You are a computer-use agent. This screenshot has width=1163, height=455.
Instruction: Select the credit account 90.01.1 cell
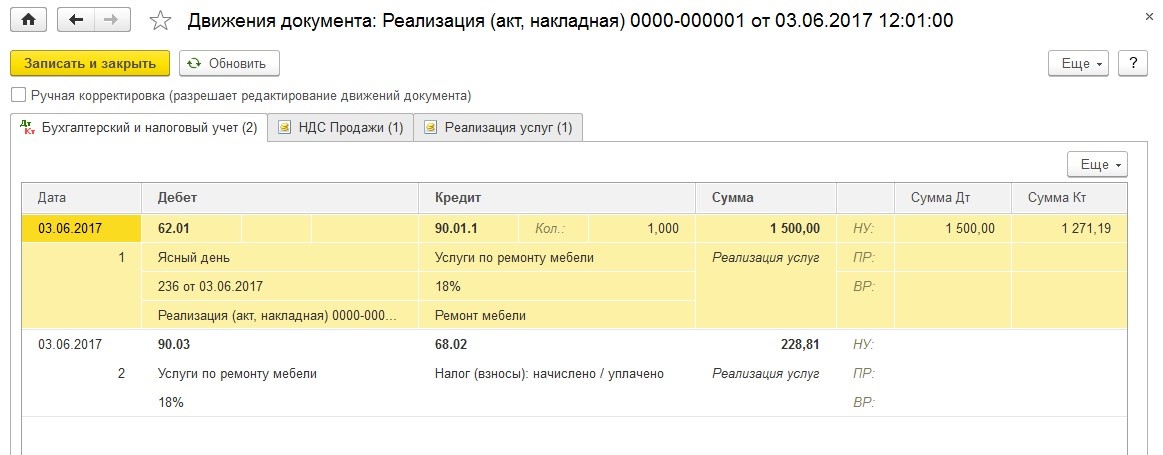(456, 229)
